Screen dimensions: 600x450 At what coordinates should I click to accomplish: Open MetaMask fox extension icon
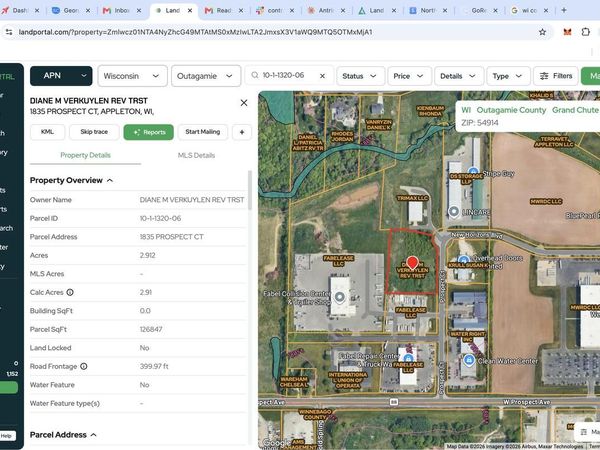tap(567, 32)
